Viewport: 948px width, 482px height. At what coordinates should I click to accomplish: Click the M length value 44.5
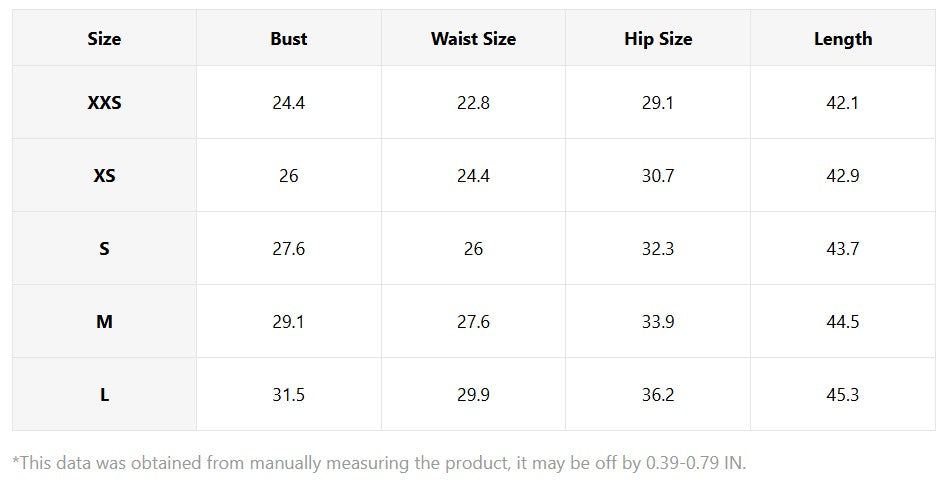843,321
